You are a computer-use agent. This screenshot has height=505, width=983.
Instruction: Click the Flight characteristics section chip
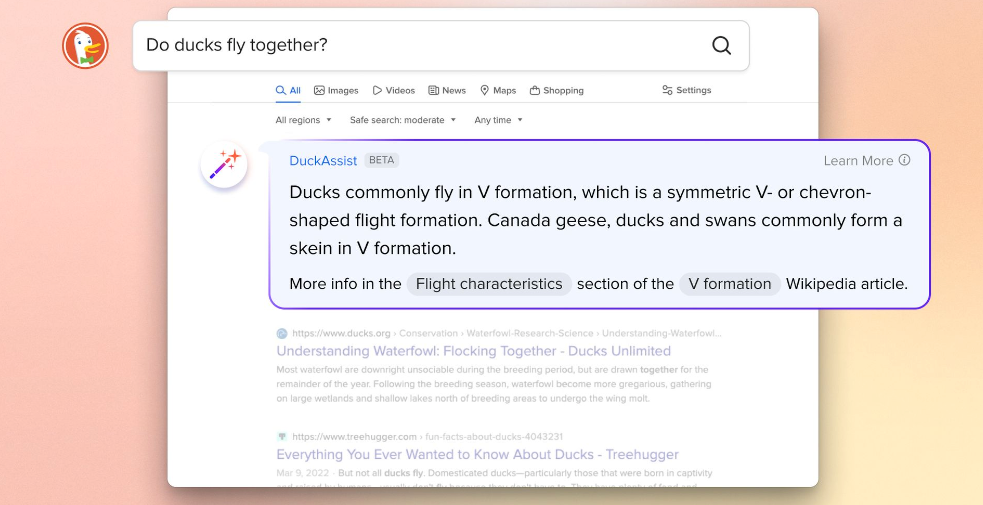tap(489, 284)
